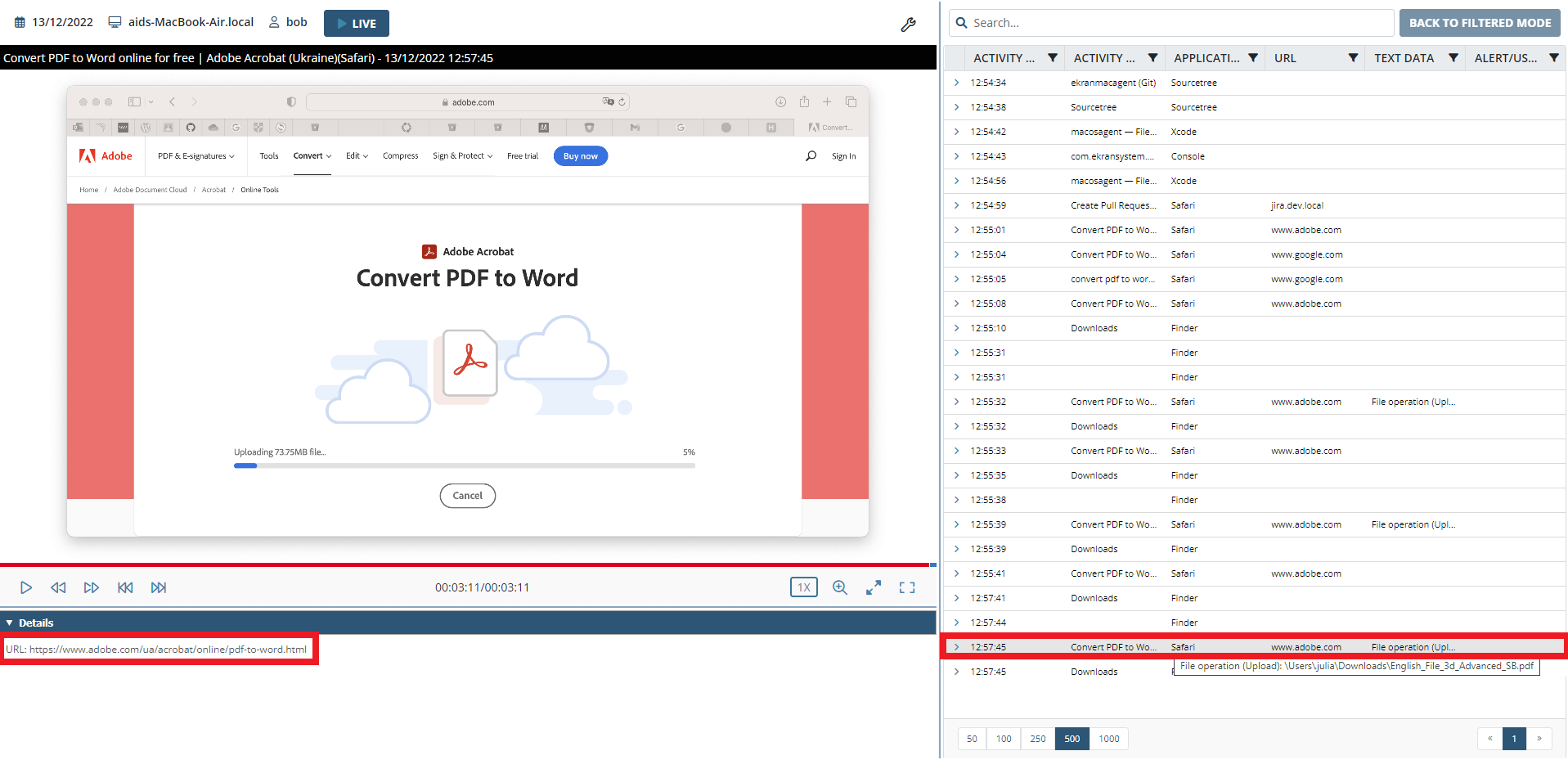The width and height of the screenshot is (1568, 760).
Task: Click BACK TO FILTERED MODE button
Action: tap(1480, 23)
